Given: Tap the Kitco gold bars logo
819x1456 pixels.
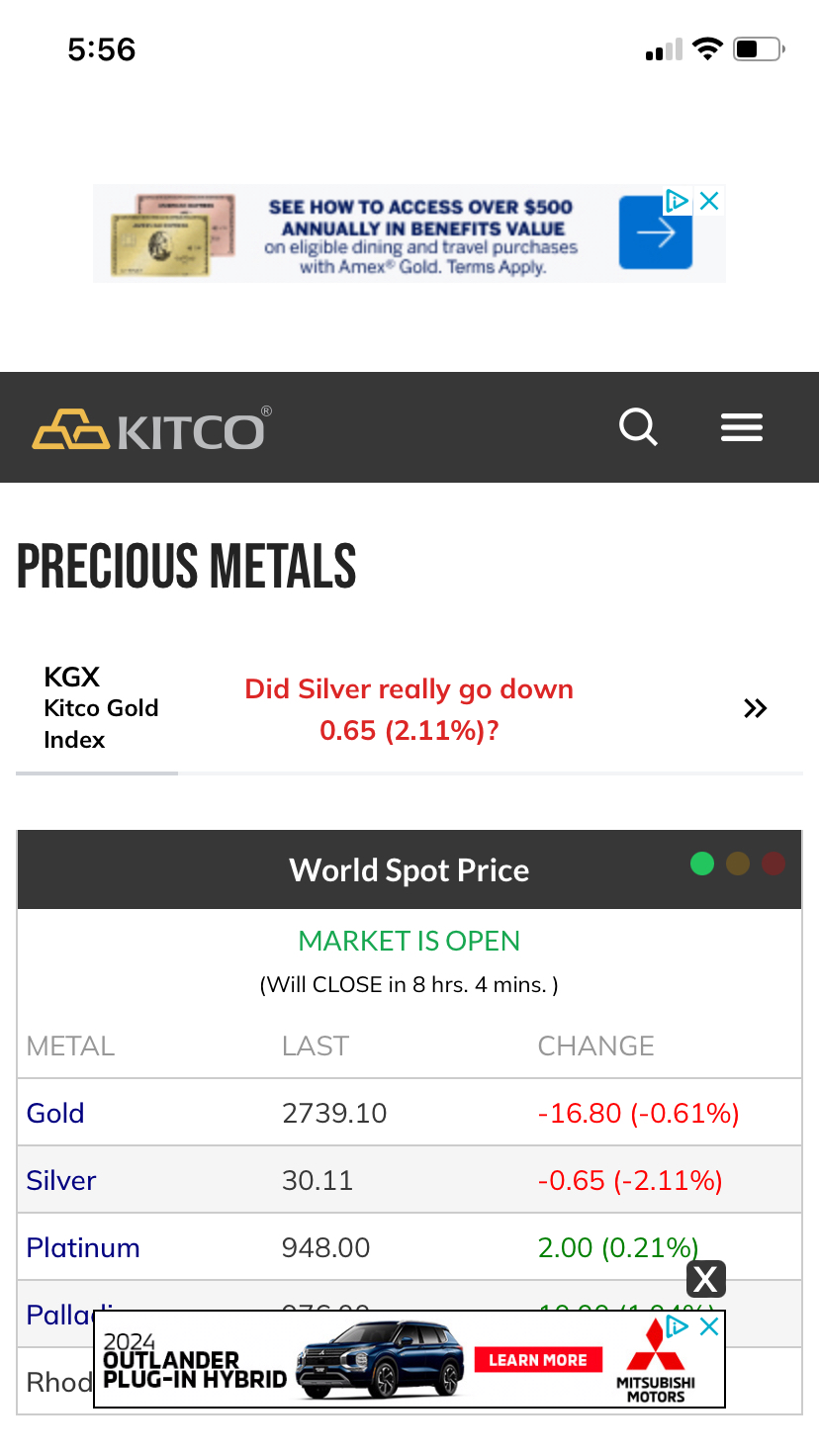Looking at the screenshot, I should (x=150, y=428).
